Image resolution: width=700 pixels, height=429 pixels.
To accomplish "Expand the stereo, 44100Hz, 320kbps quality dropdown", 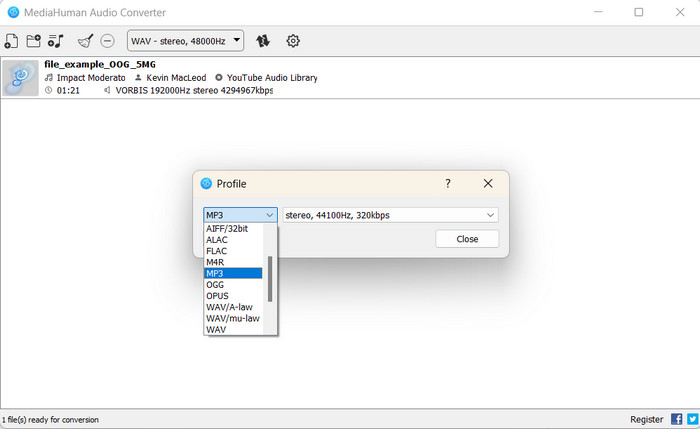I will (390, 215).
